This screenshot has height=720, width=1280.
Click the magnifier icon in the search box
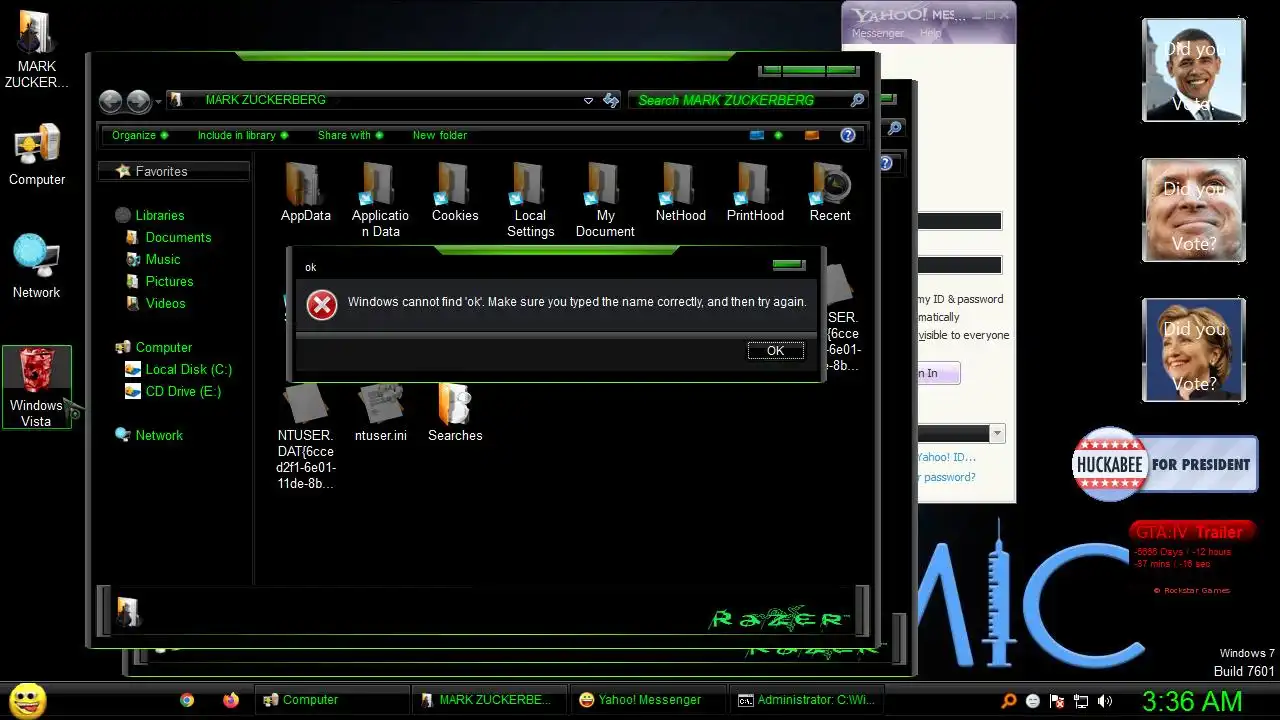coord(857,100)
